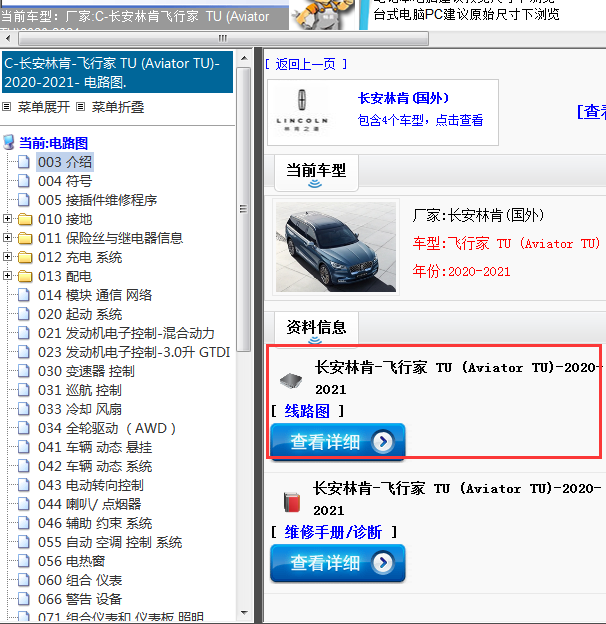The width and height of the screenshot is (606, 624).
Task: Click the folder icon of 012 充电 系统
Action: pos(25,257)
